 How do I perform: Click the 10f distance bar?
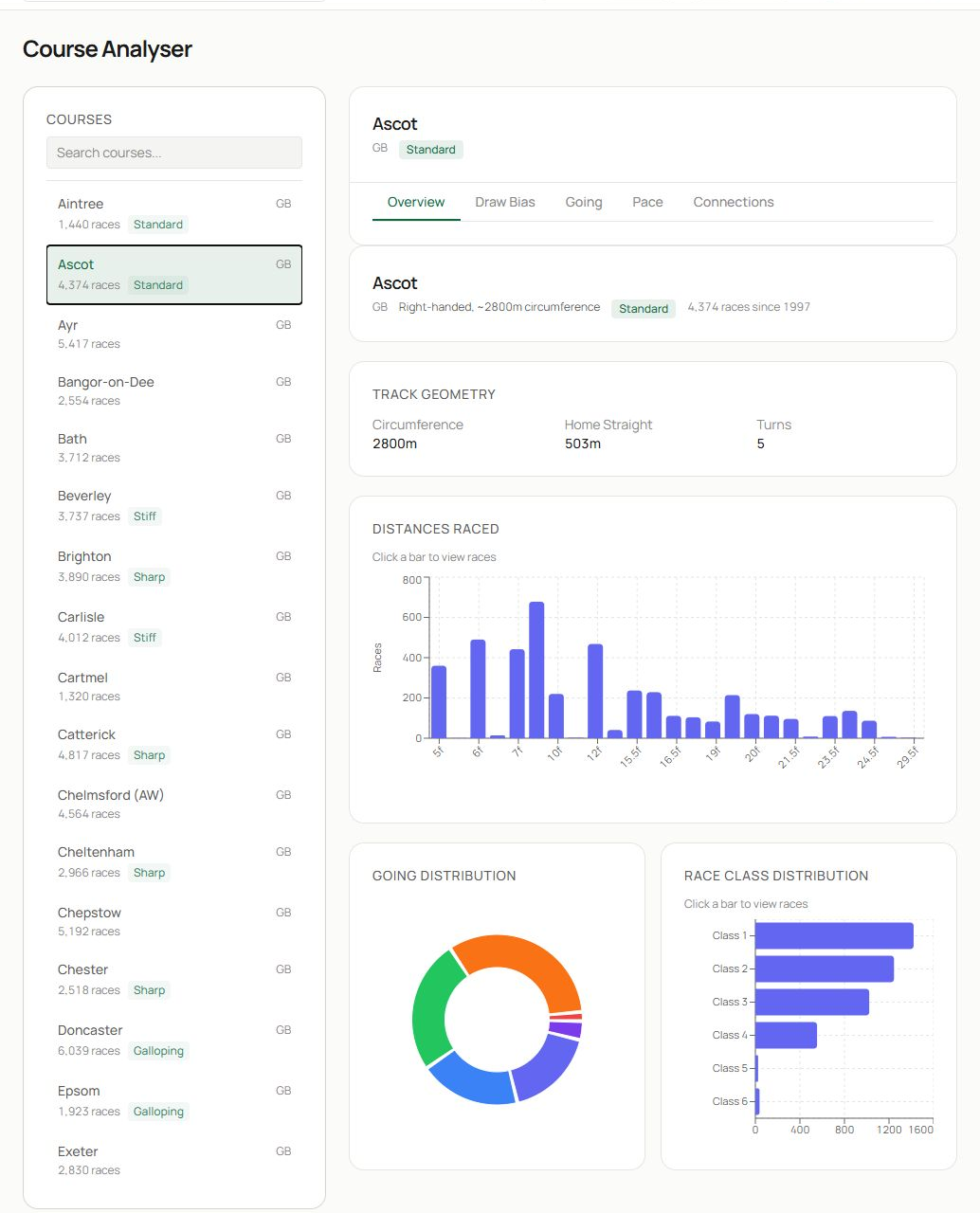pos(556,716)
